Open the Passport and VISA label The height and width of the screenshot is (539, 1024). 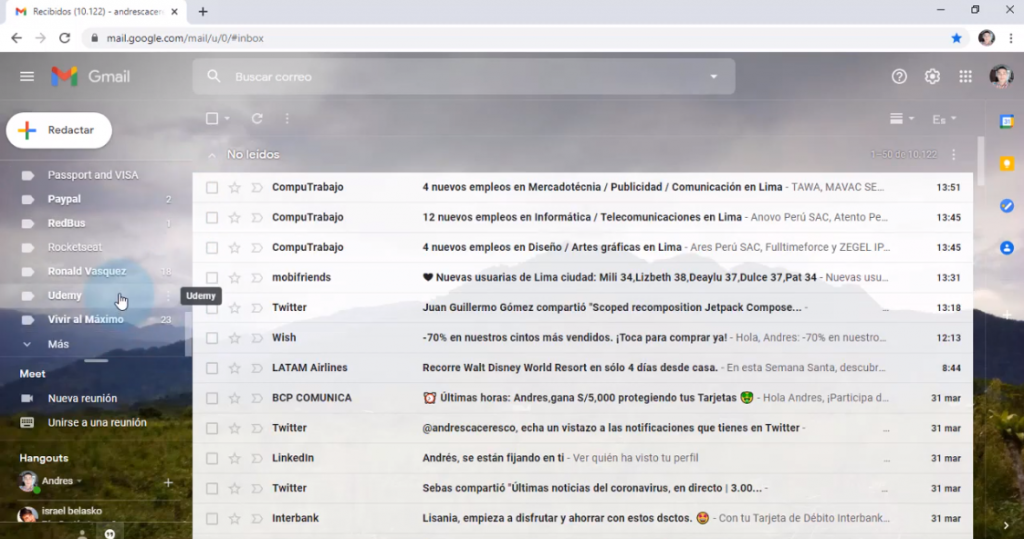[93, 175]
